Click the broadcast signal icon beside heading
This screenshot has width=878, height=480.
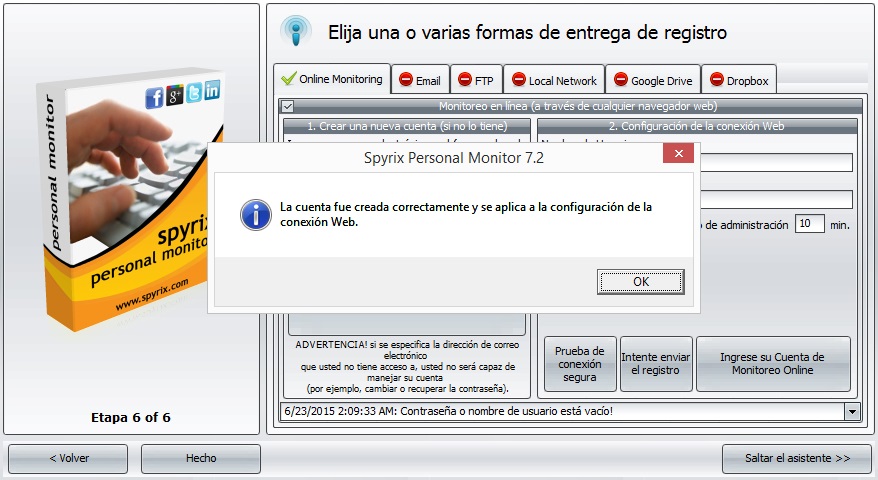tap(296, 31)
